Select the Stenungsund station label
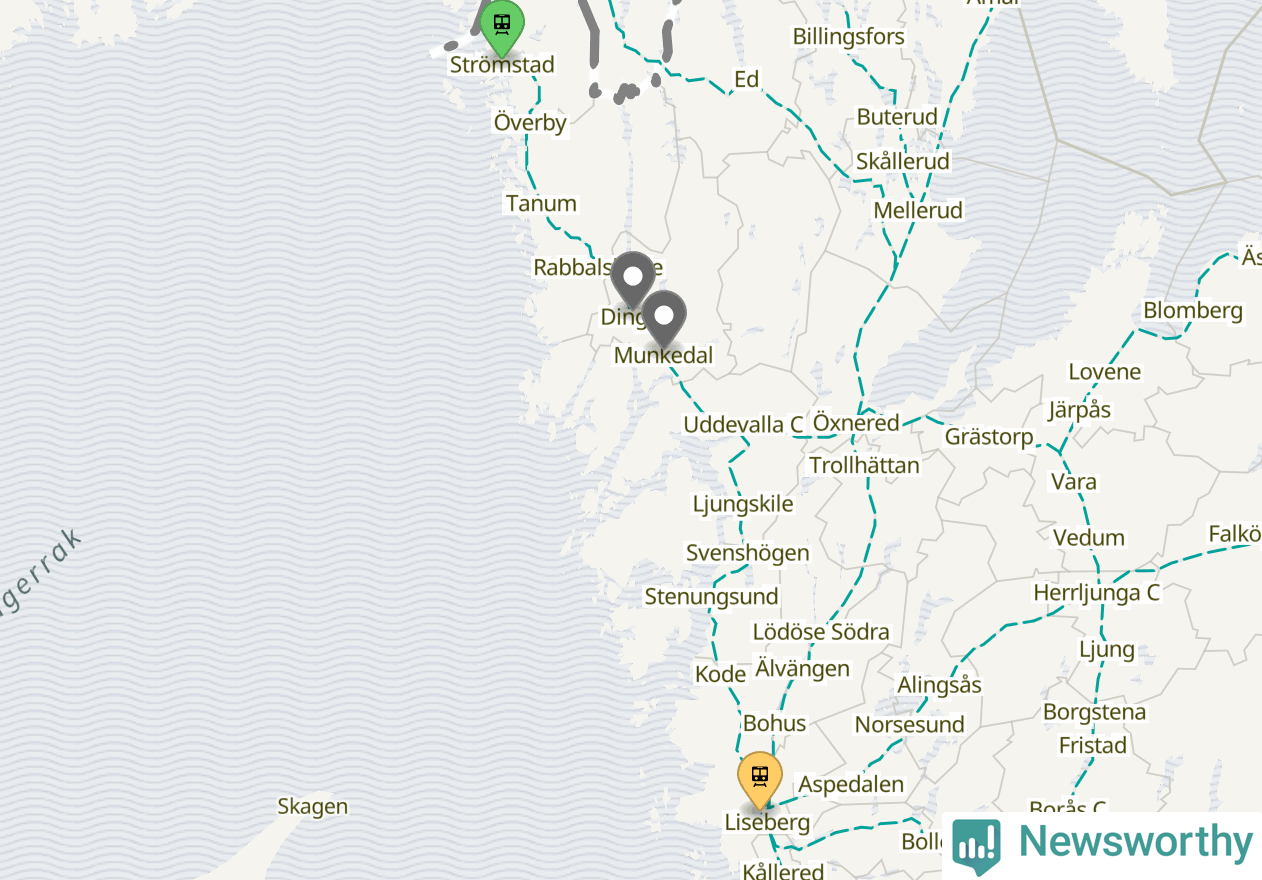Image resolution: width=1262 pixels, height=880 pixels. 711,597
